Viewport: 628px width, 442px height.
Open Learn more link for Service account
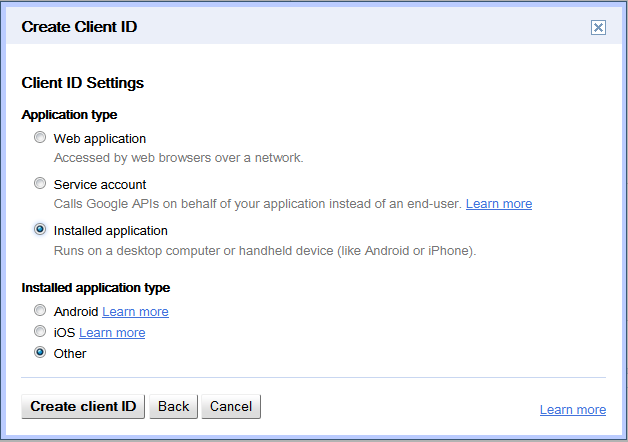click(499, 204)
